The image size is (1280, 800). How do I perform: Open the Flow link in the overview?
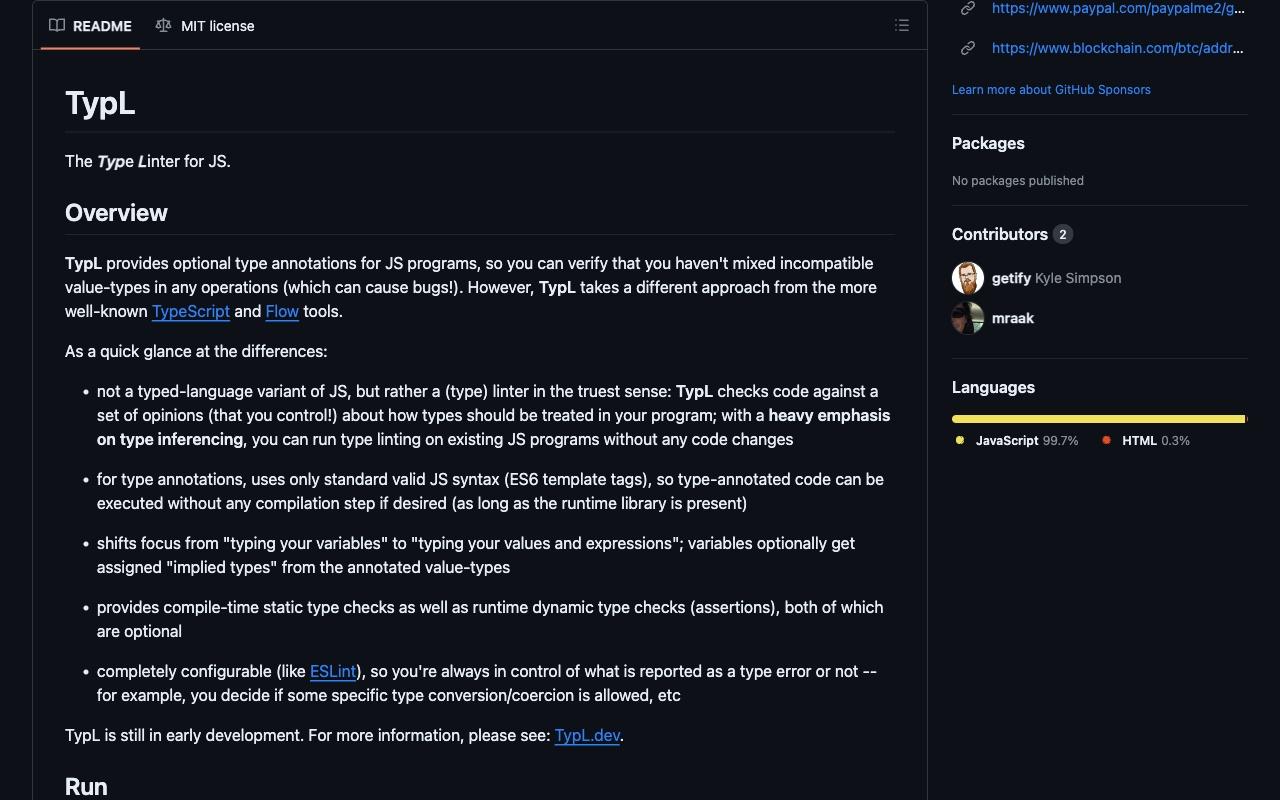tap(282, 311)
